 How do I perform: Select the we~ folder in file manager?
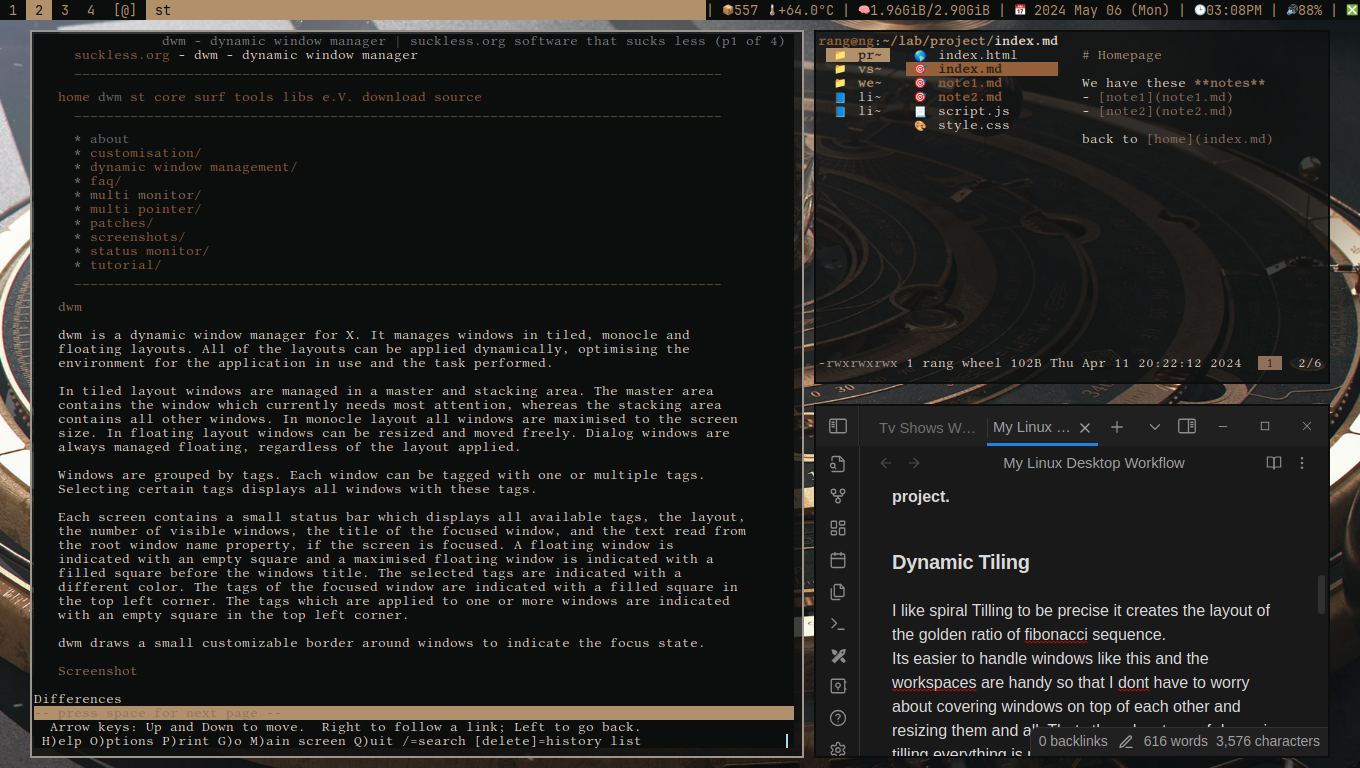click(859, 83)
